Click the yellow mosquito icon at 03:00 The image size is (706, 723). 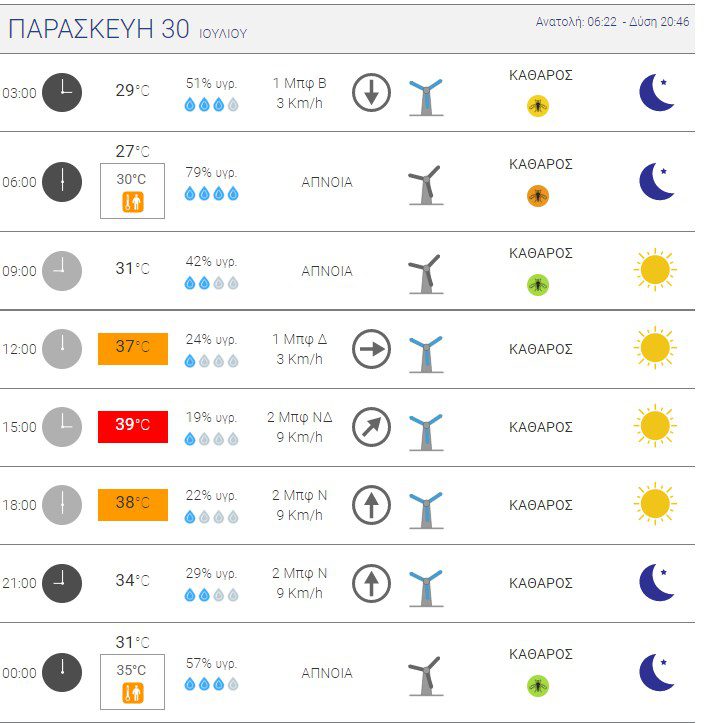pyautogui.click(x=538, y=107)
